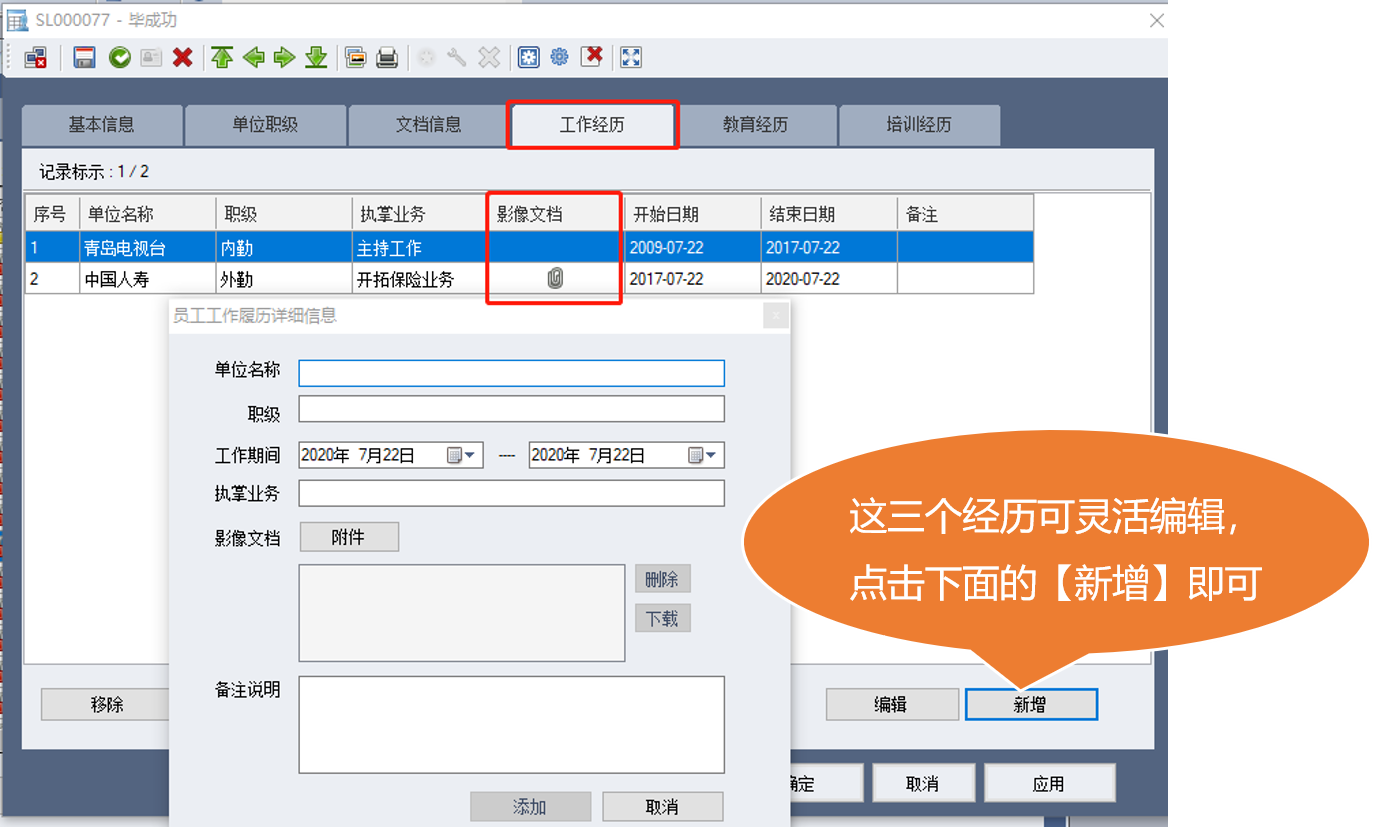
Task: Select the 中国人寿 row in the table
Action: 117,279
